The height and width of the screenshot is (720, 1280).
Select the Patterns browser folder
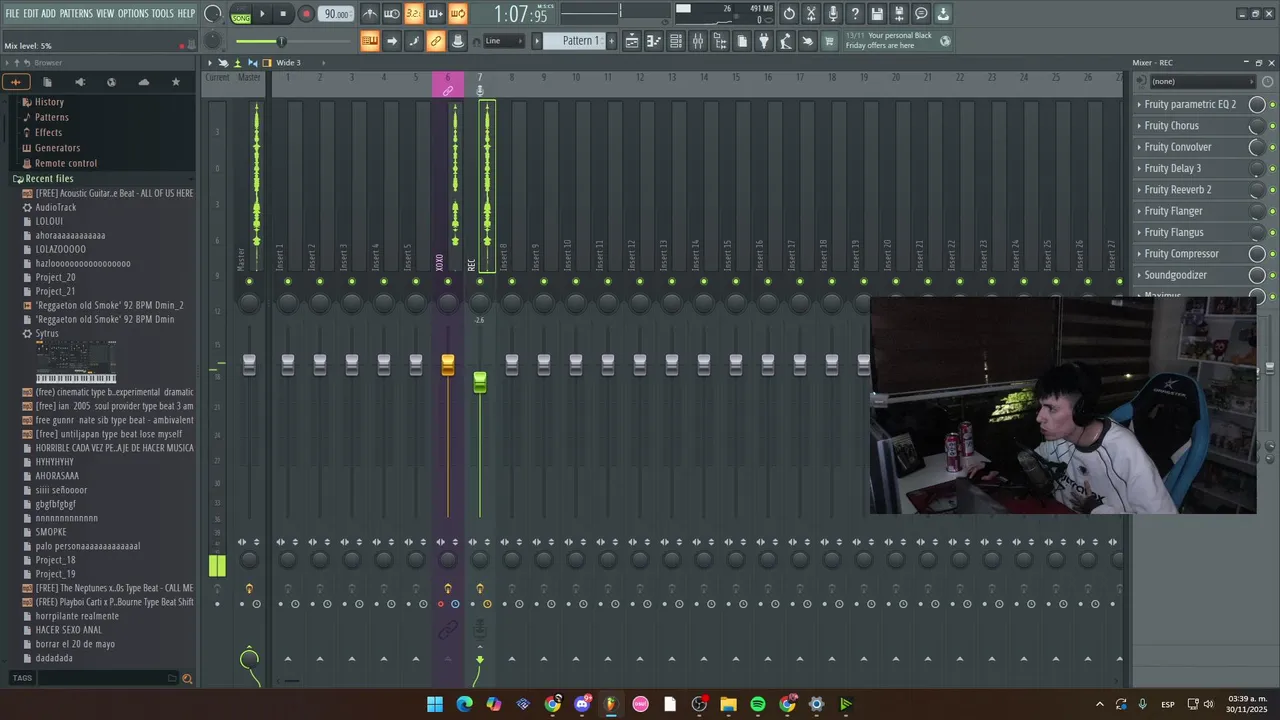click(52, 117)
